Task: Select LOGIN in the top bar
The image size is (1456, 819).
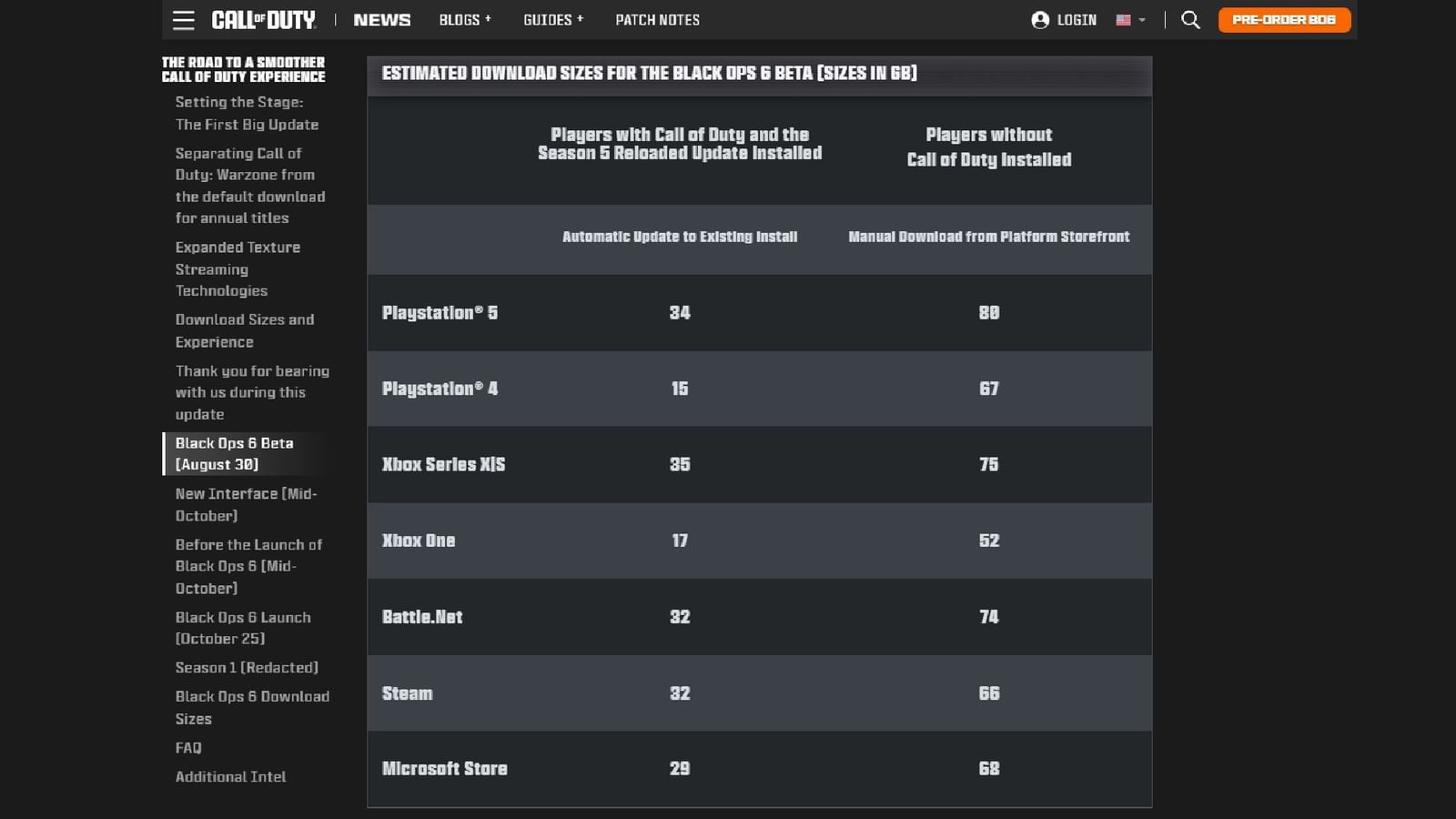Action: [x=1076, y=19]
